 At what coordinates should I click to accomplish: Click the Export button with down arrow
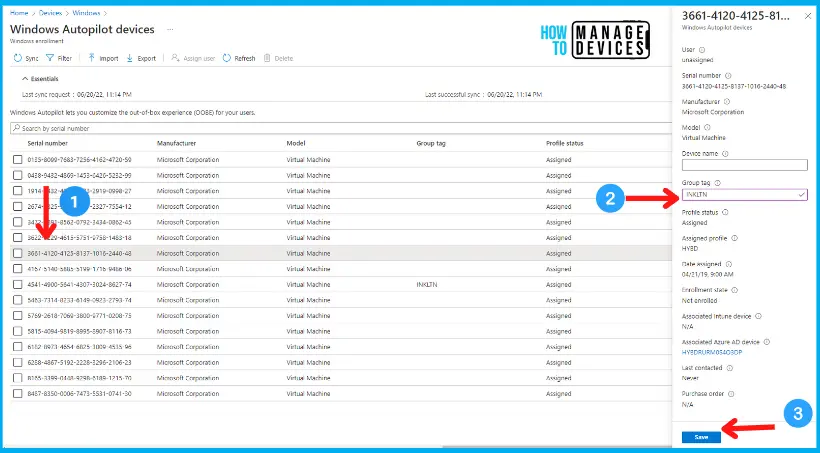(x=141, y=58)
